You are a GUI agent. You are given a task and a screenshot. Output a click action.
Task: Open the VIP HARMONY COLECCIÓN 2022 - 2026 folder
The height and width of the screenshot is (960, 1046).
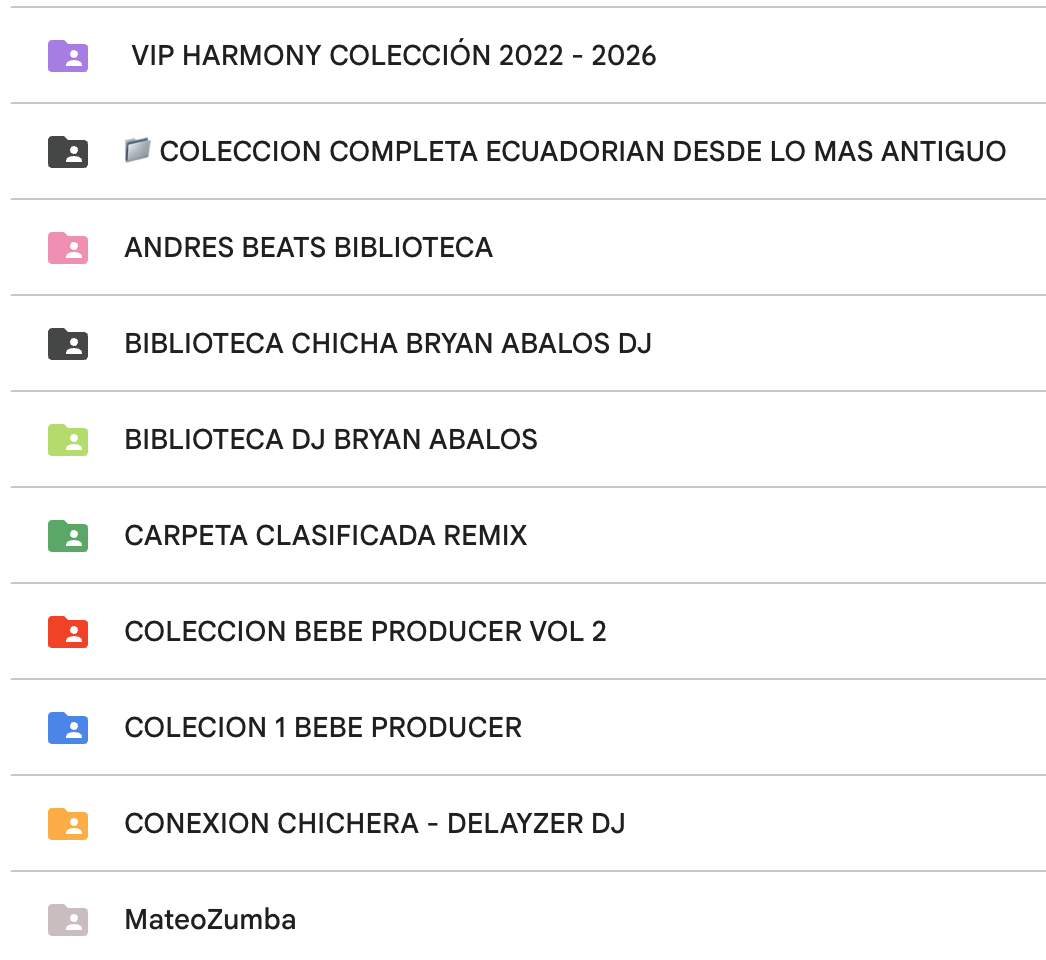(394, 57)
